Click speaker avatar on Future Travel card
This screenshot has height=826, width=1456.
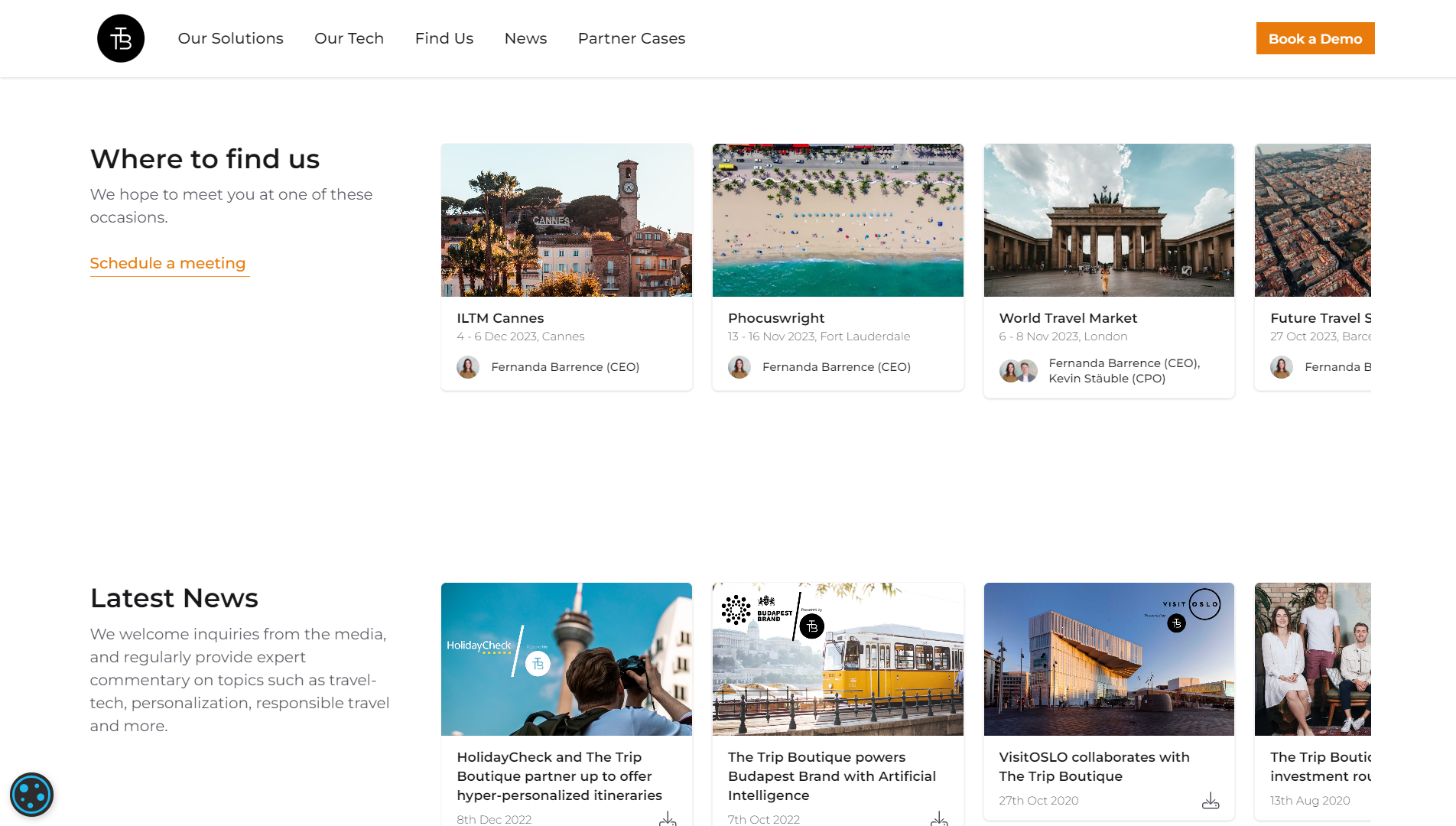(x=1282, y=367)
